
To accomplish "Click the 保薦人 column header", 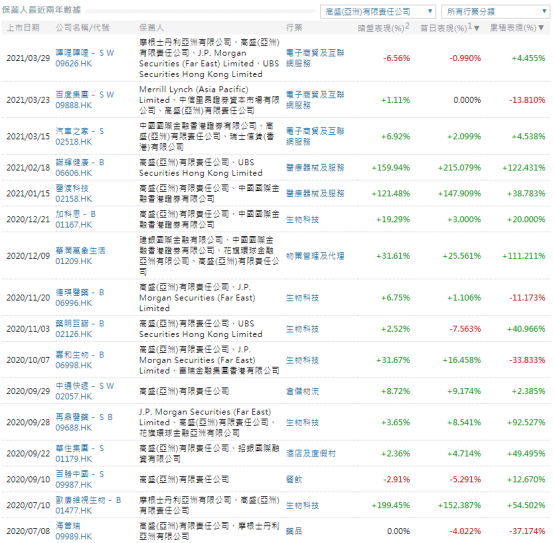I will (151, 28).
